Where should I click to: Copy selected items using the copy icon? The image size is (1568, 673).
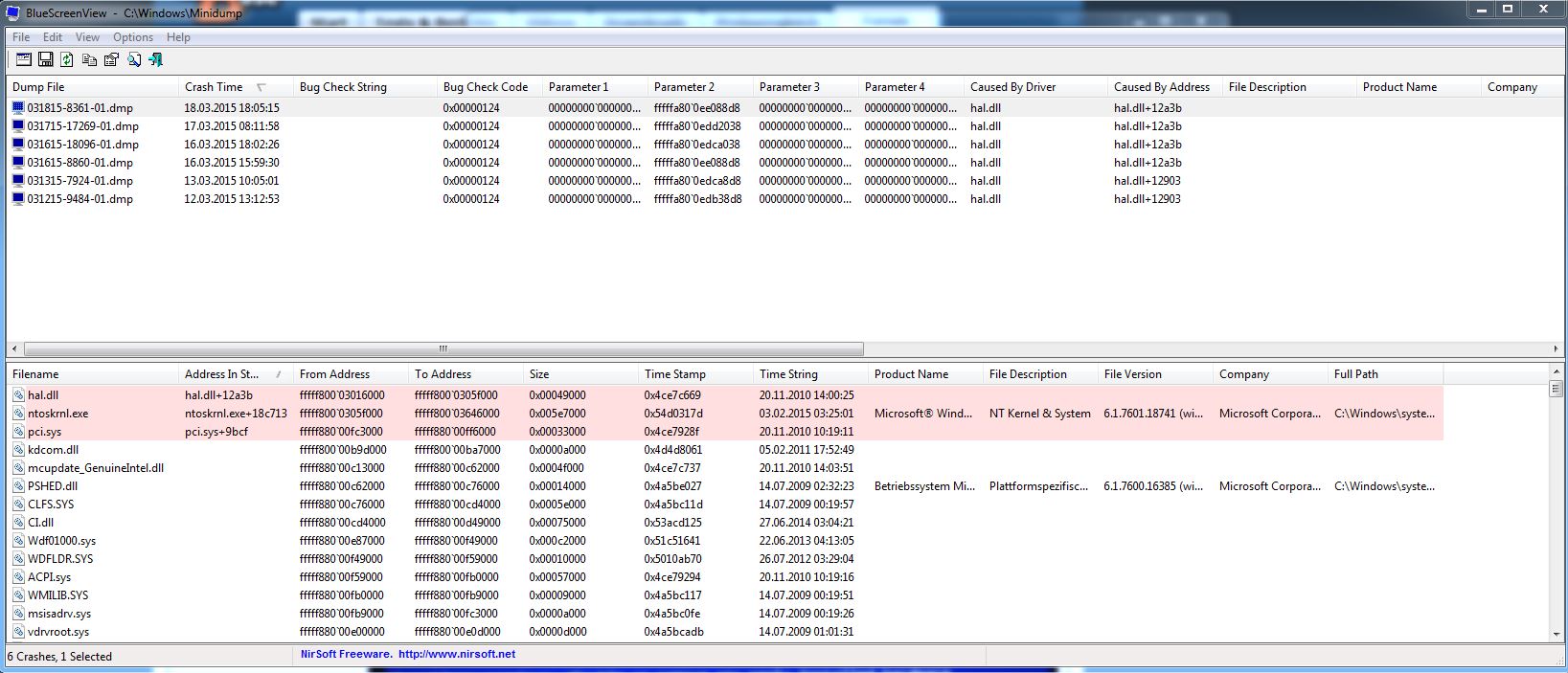point(89,59)
